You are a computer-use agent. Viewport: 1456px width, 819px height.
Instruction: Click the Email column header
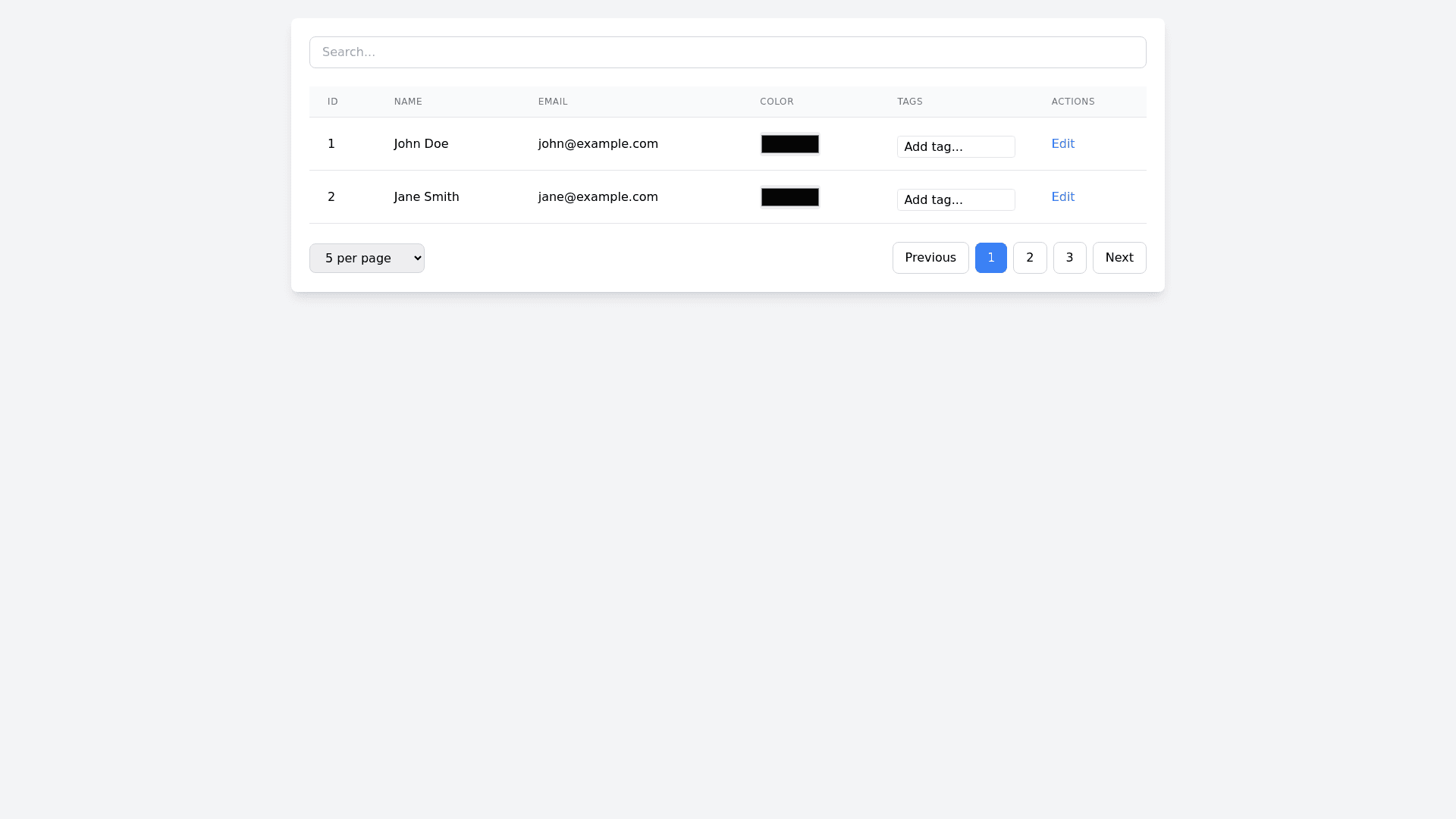553,102
